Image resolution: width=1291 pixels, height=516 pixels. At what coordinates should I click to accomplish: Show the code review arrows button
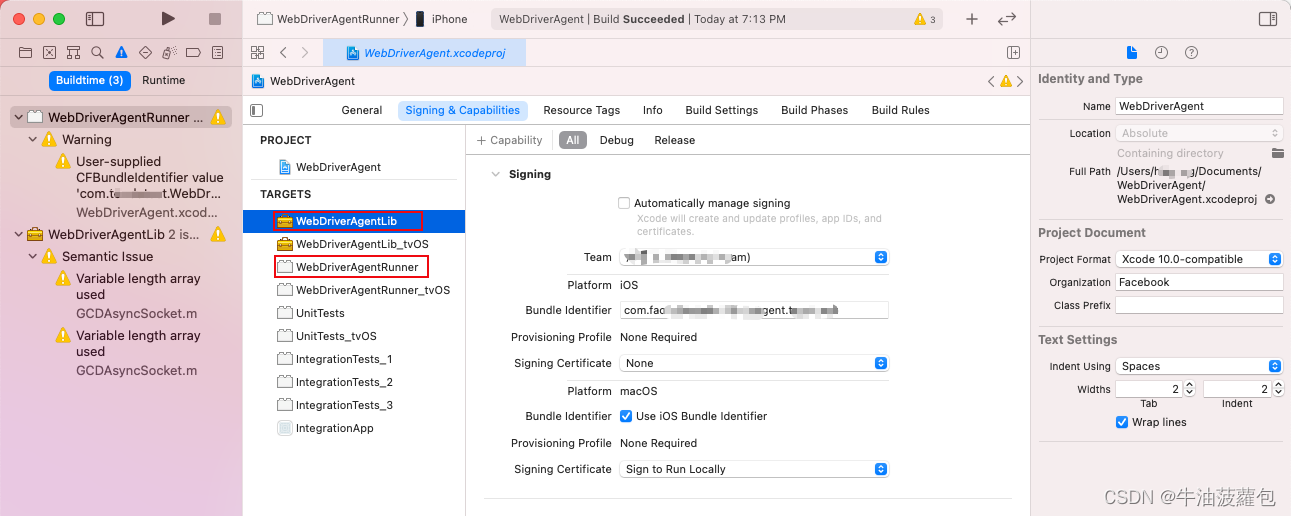pos(1007,19)
